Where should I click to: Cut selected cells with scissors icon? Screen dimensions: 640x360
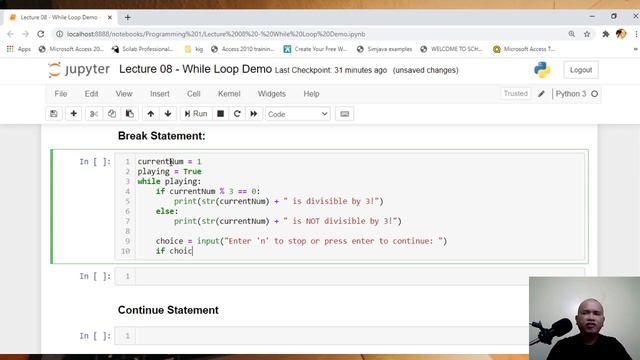tap(94, 114)
